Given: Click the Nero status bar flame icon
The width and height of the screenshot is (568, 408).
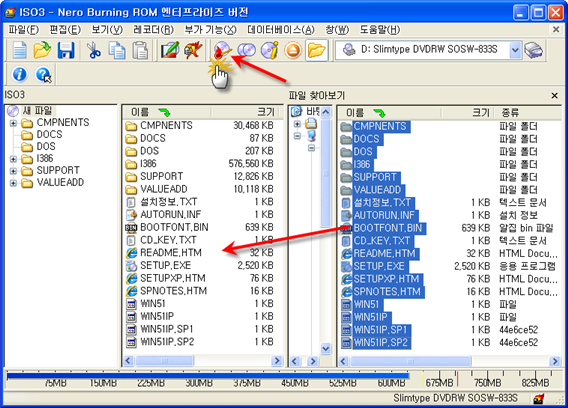Looking at the screenshot, I should (539, 399).
